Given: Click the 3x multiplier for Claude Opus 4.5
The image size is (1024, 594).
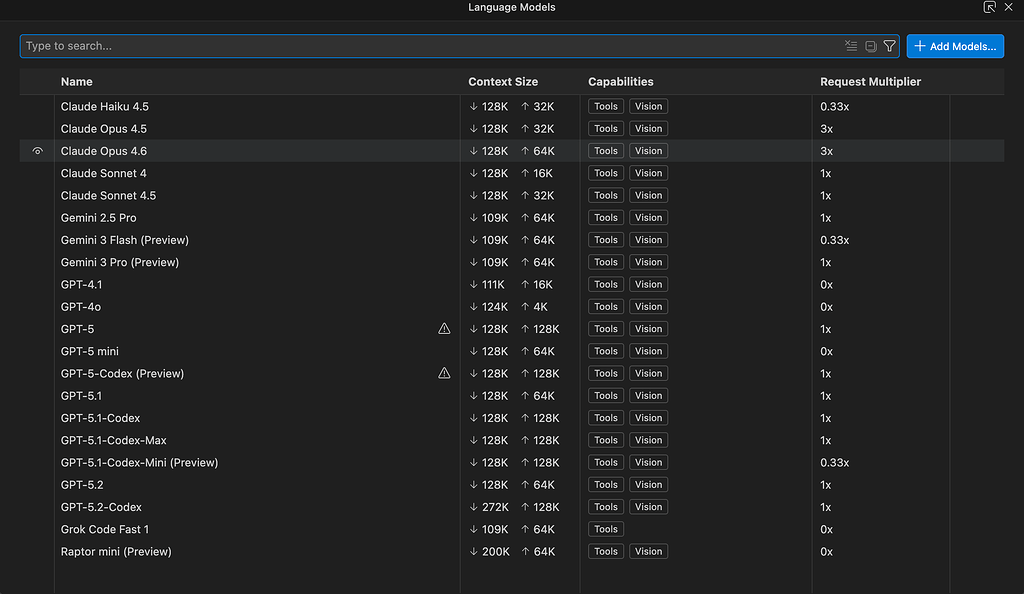Looking at the screenshot, I should click(827, 129).
